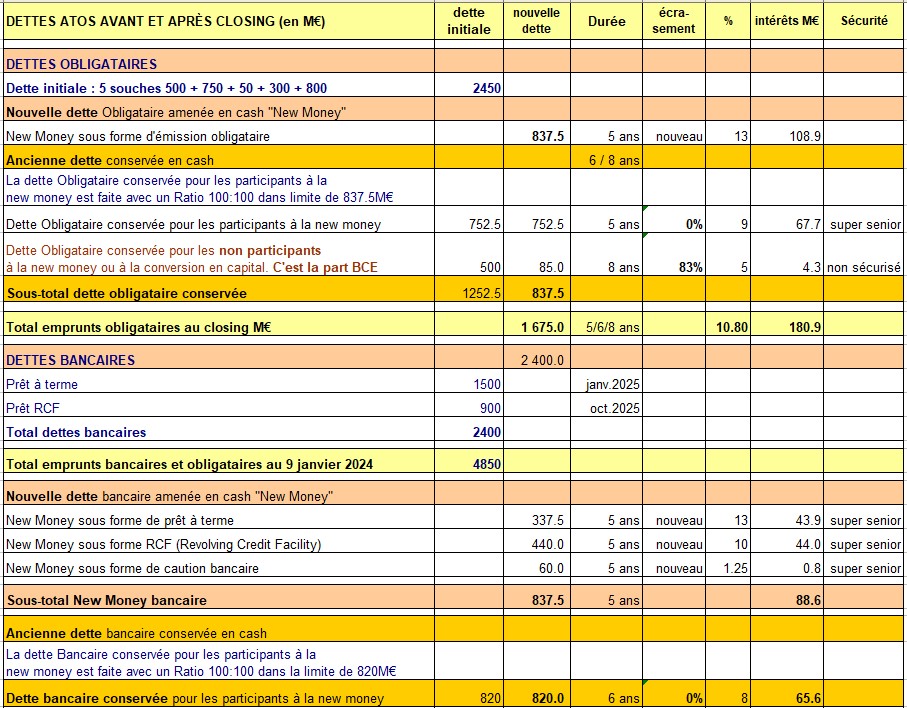Click 'New Money sous forme RCF' row label
907x708 pixels.
(163, 544)
